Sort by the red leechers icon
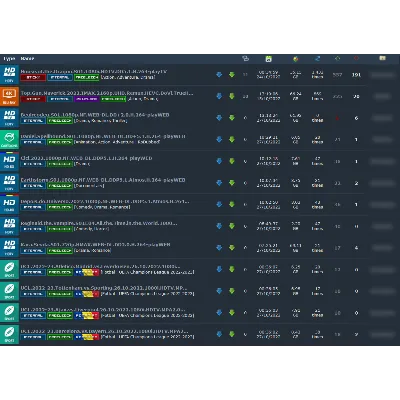Image resolution: width=400 pixels, height=400 pixels. click(x=356, y=59)
